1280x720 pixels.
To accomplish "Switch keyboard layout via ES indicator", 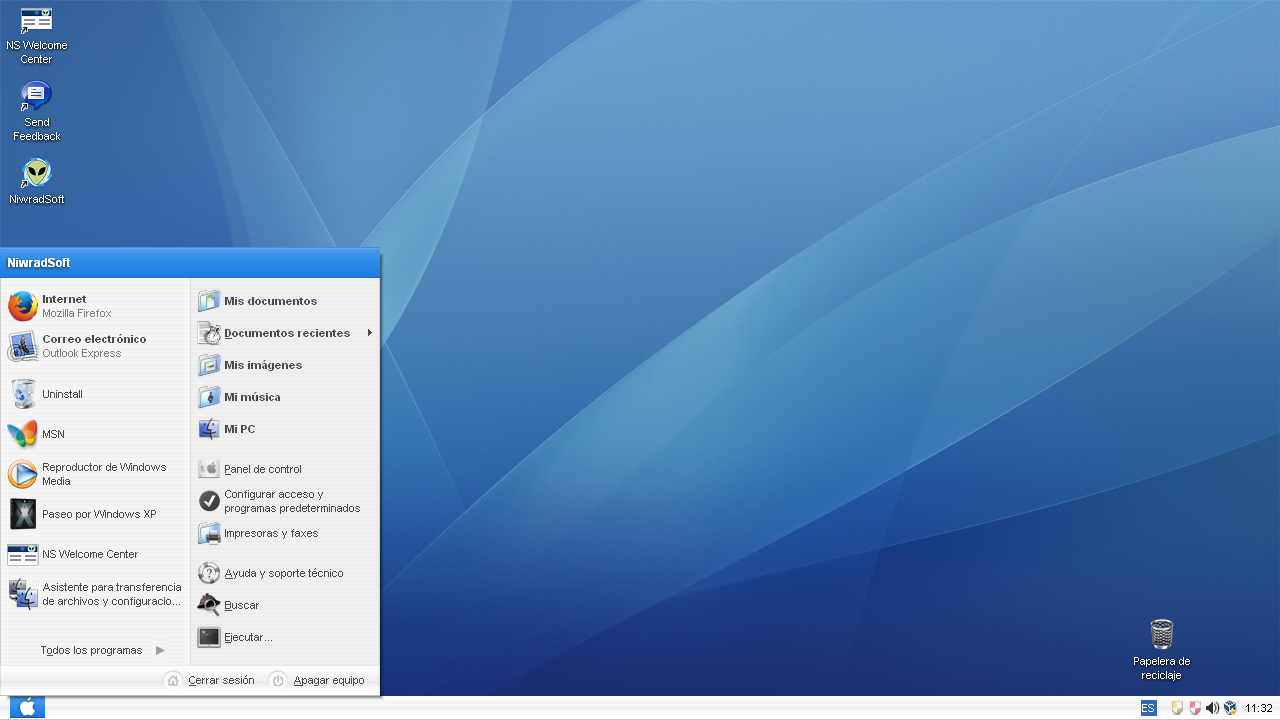I will (1147, 707).
